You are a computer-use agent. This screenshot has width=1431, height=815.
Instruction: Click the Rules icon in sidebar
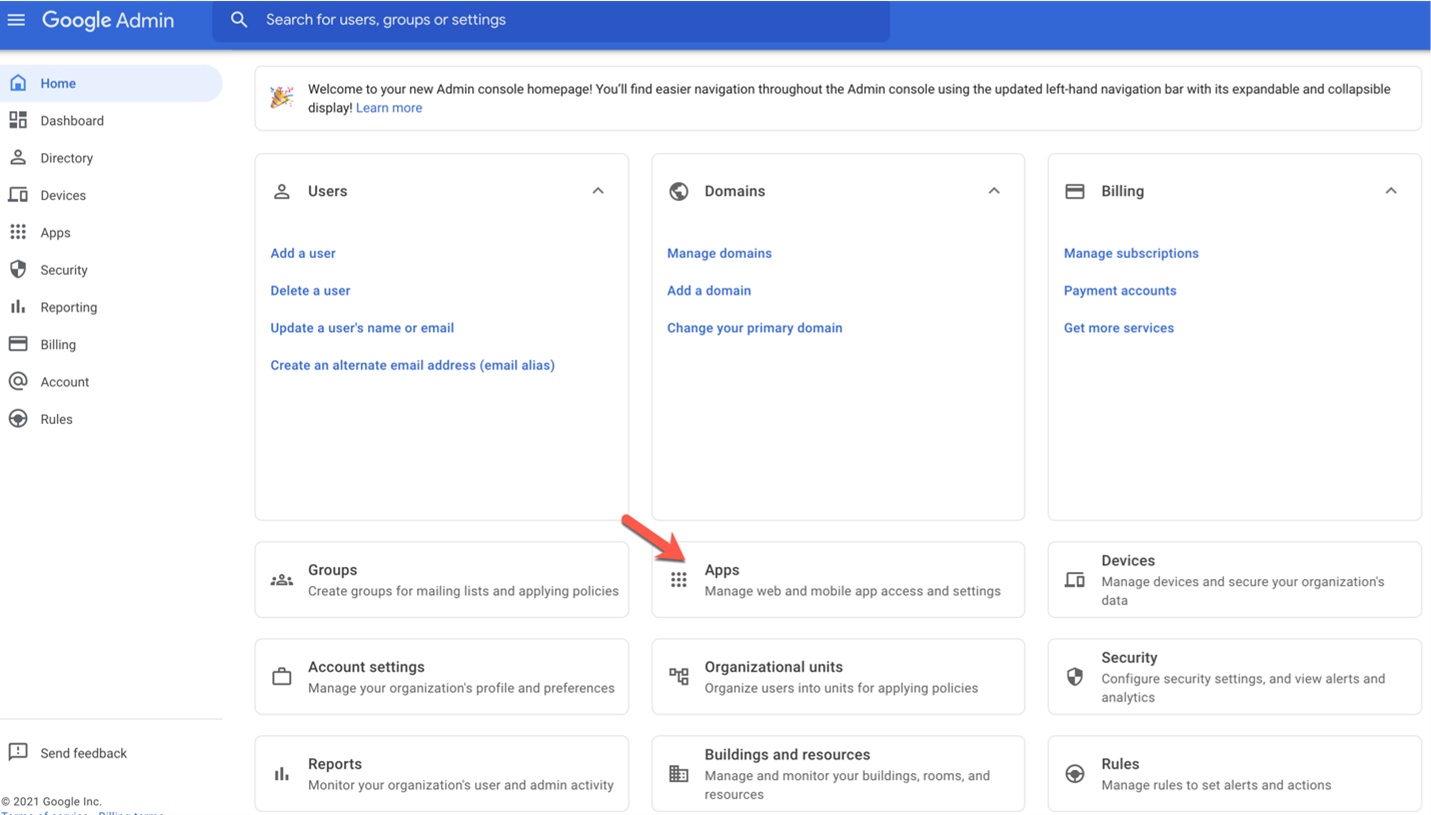18,419
